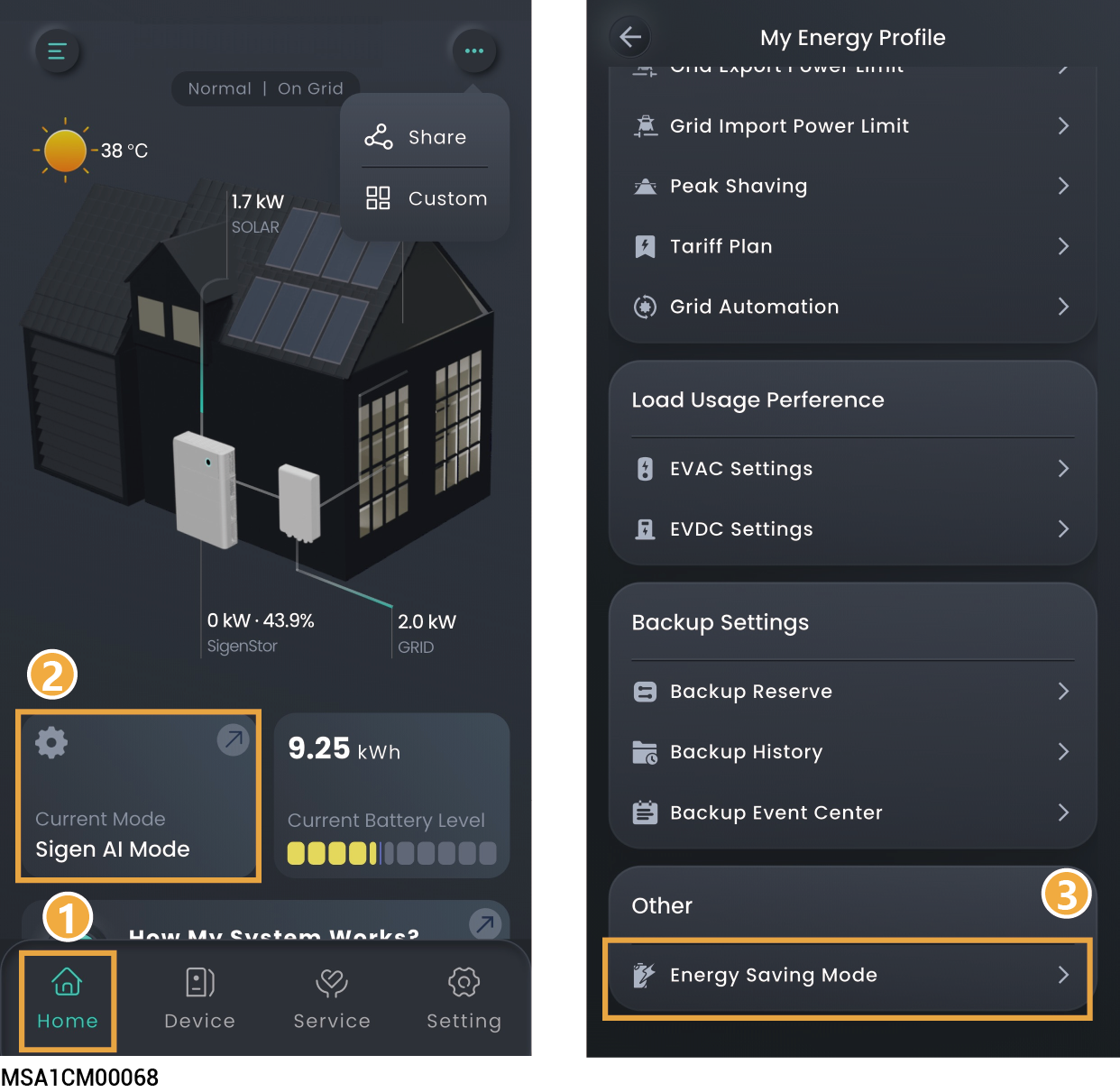The height and width of the screenshot is (1092, 1120).
Task: Tap the How My System Works arrow icon
Action: pyautogui.click(x=485, y=923)
